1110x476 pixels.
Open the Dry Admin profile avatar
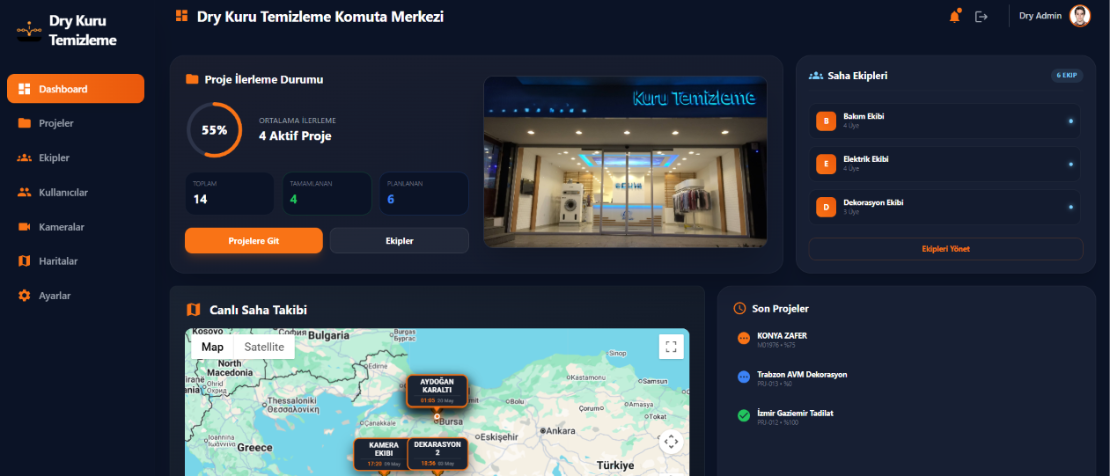point(1080,16)
